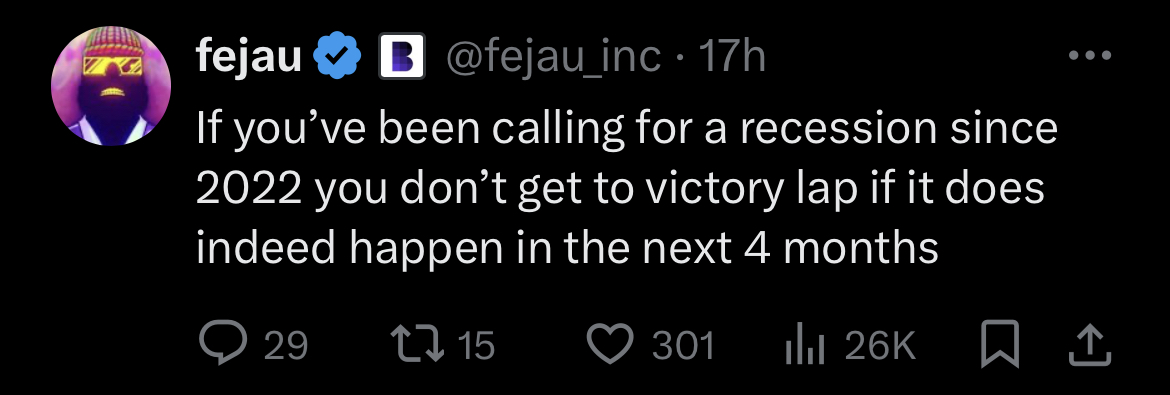Open the B affiliate badge icon
Image resolution: width=1170 pixels, height=395 pixels.
click(401, 57)
